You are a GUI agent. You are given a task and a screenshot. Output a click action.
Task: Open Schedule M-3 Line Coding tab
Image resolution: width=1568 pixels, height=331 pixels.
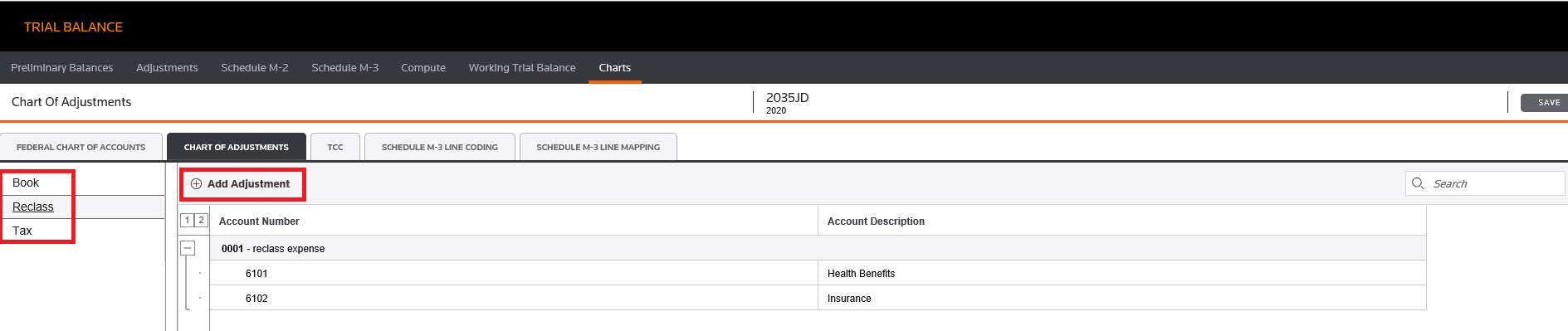(x=439, y=147)
